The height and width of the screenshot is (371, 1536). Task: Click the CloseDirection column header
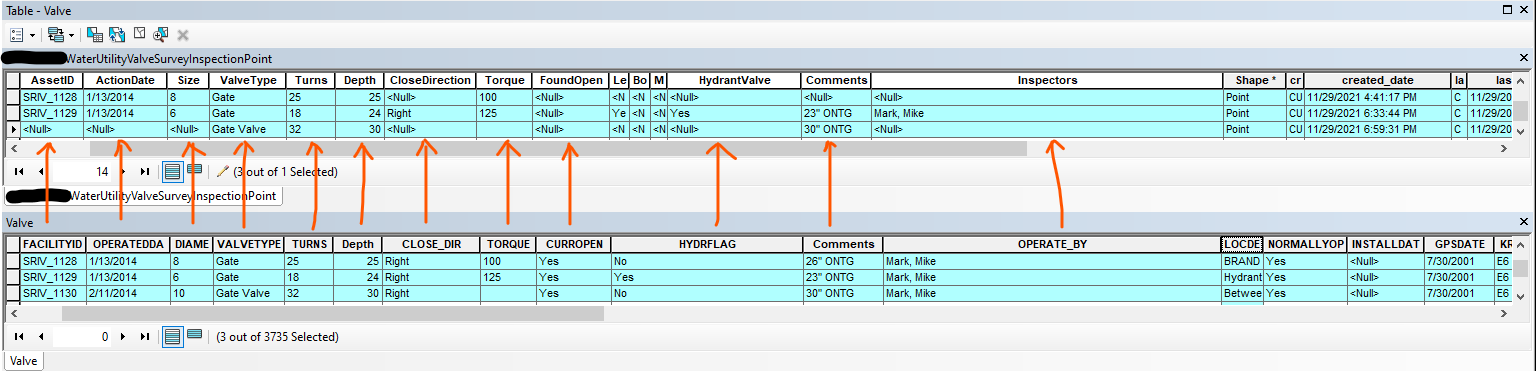430,80
